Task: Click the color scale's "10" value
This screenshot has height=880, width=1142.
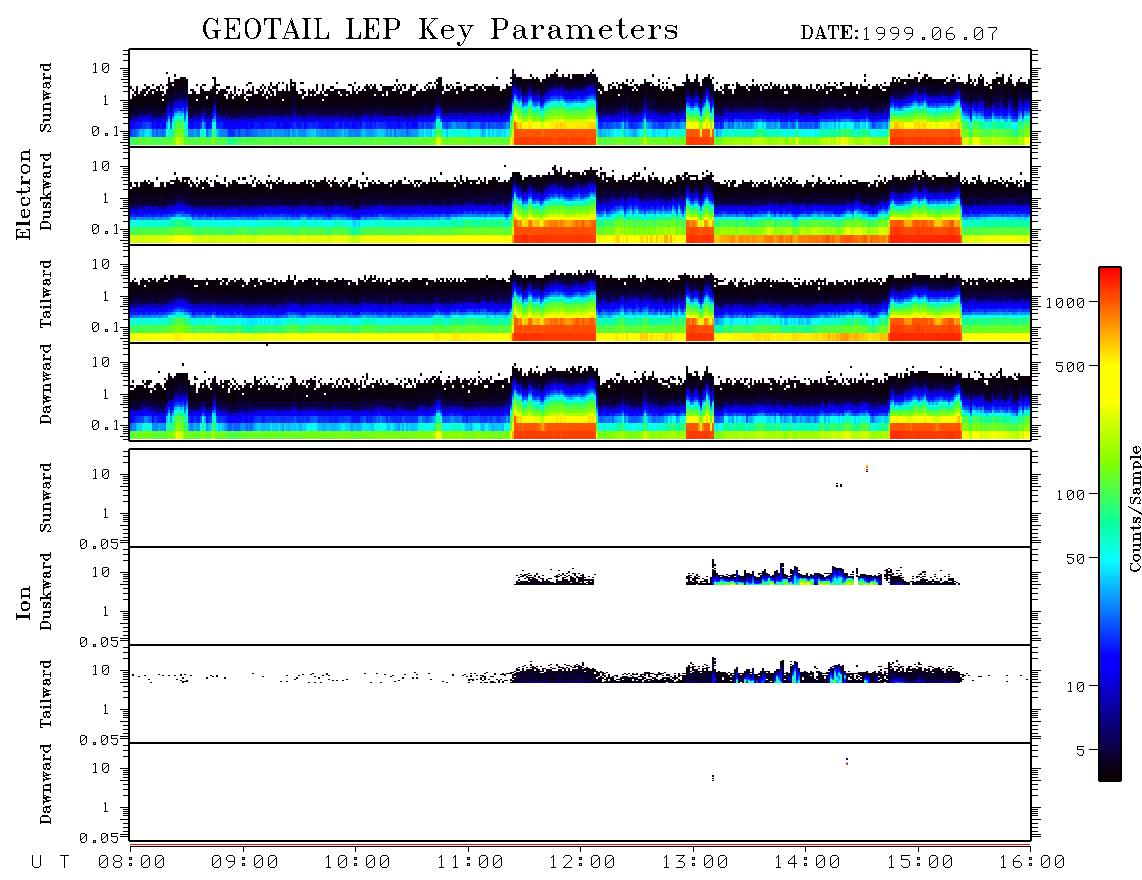Action: point(1075,686)
